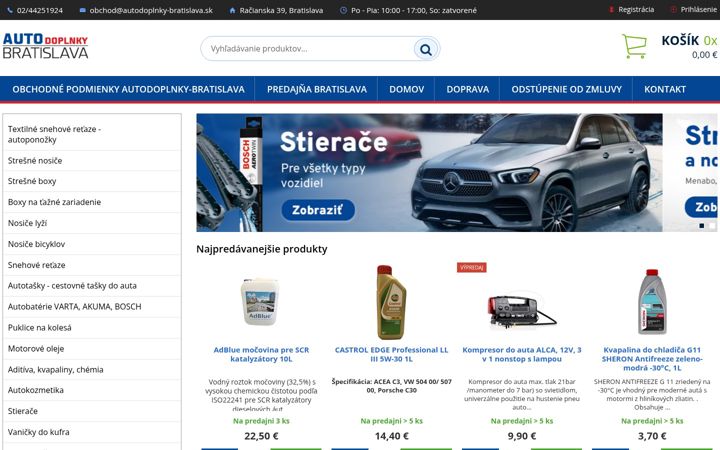Click the Castrol price 14,40 €

click(x=391, y=436)
